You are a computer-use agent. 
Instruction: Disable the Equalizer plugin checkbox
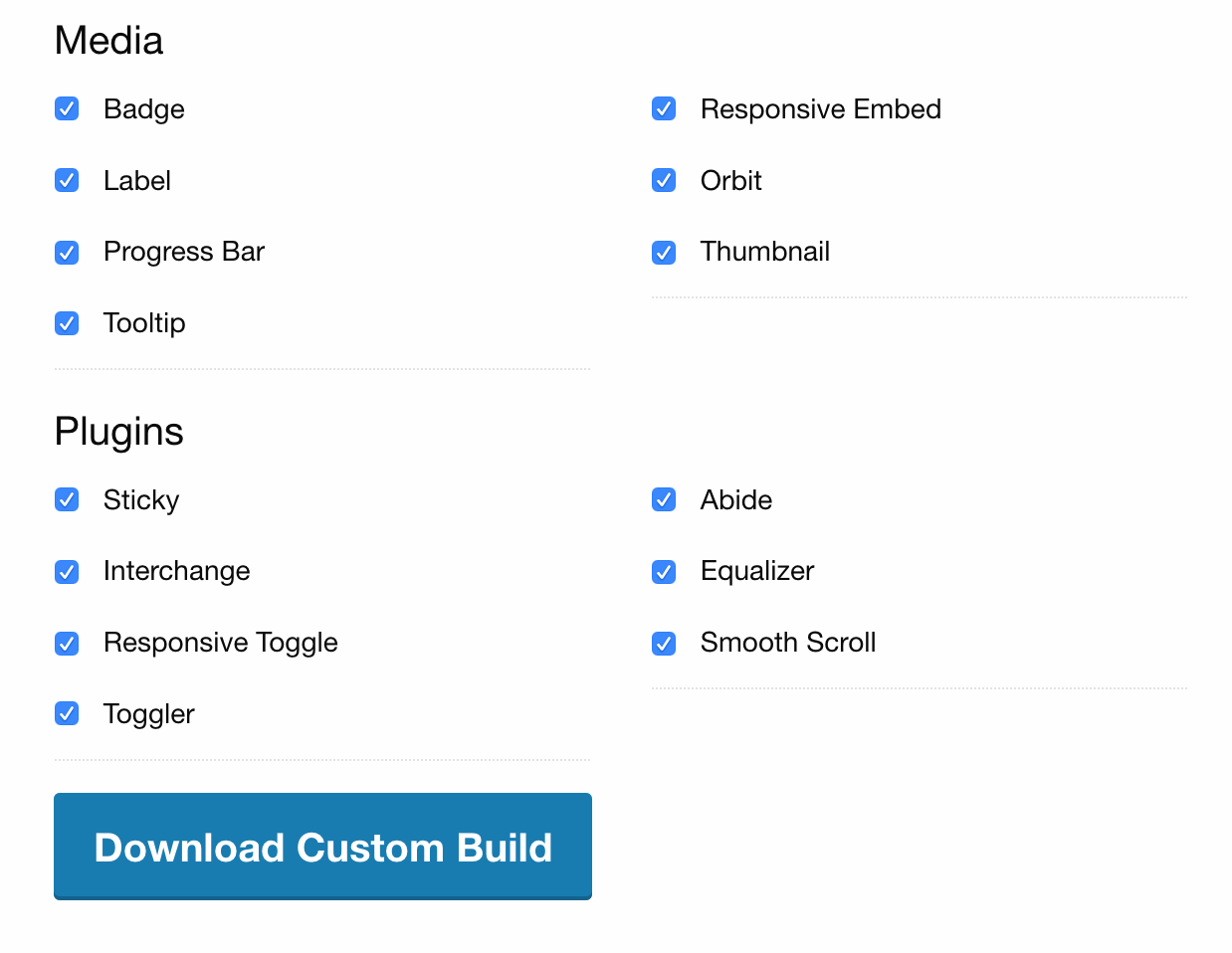(x=663, y=571)
